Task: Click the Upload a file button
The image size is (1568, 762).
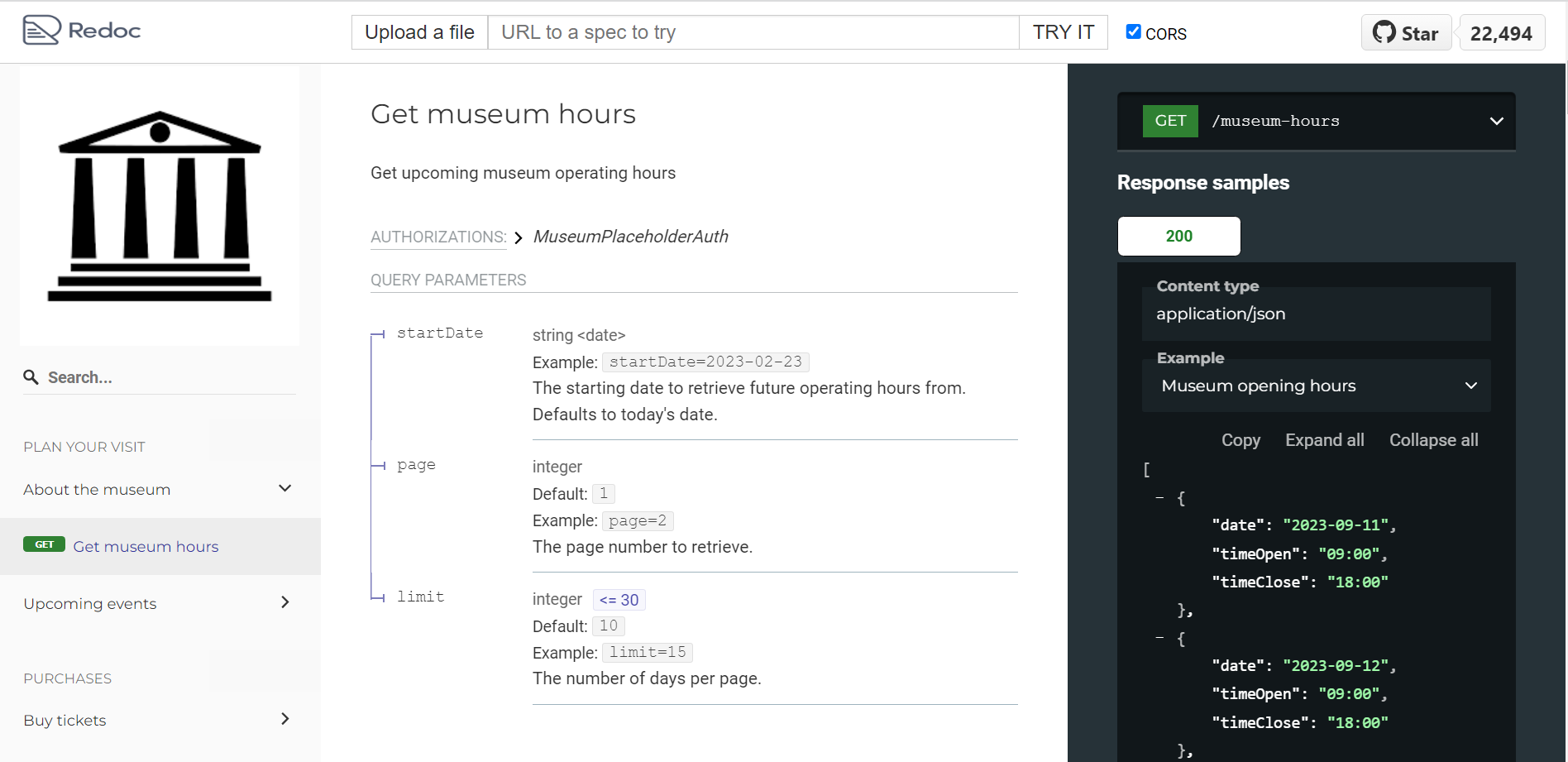Action: [419, 32]
